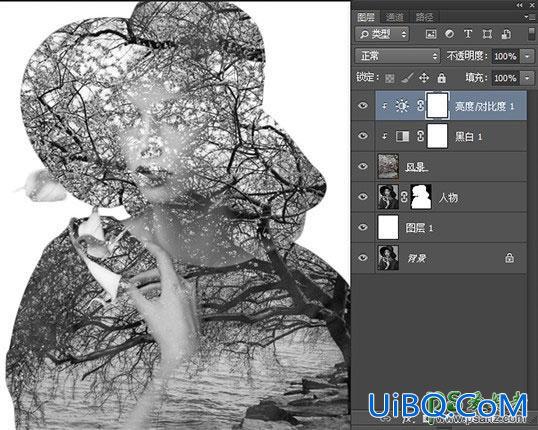Select the 亮度/对比度 1 layer mask thumbnail
The height and width of the screenshot is (430, 538).
pos(437,106)
